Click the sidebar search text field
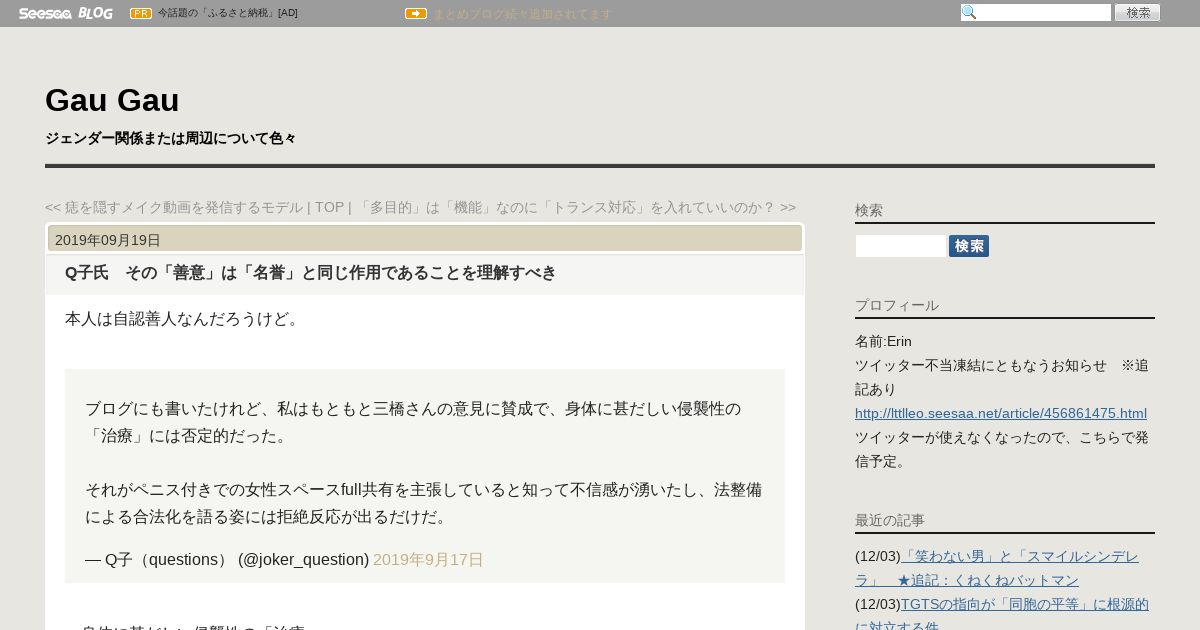1200x630 pixels. coord(900,246)
